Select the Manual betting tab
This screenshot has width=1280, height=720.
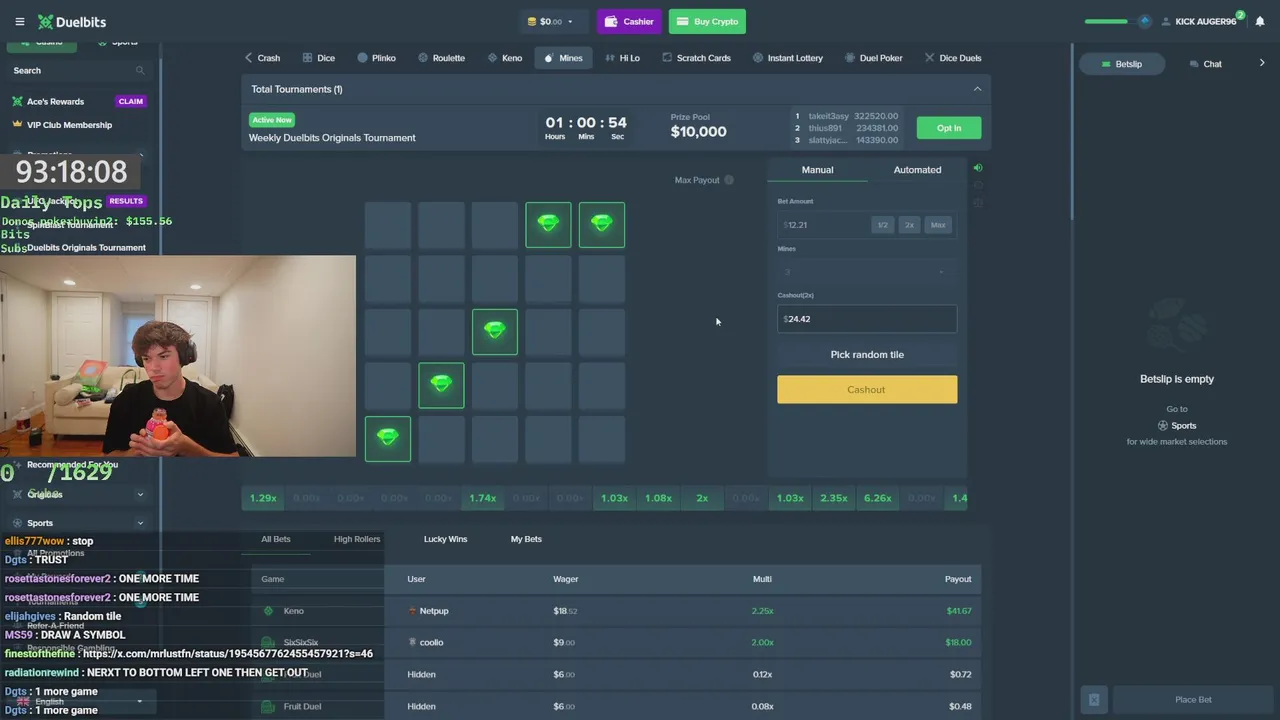click(x=817, y=170)
